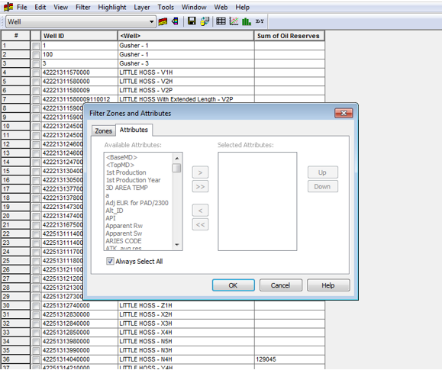Screen dimensions: 442x370
Task: Select 1st Production attribute
Action: coord(126,173)
